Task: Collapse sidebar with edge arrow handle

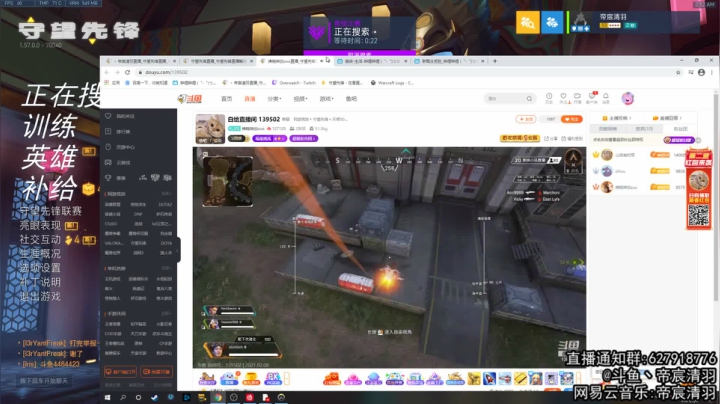Action: [x=178, y=250]
